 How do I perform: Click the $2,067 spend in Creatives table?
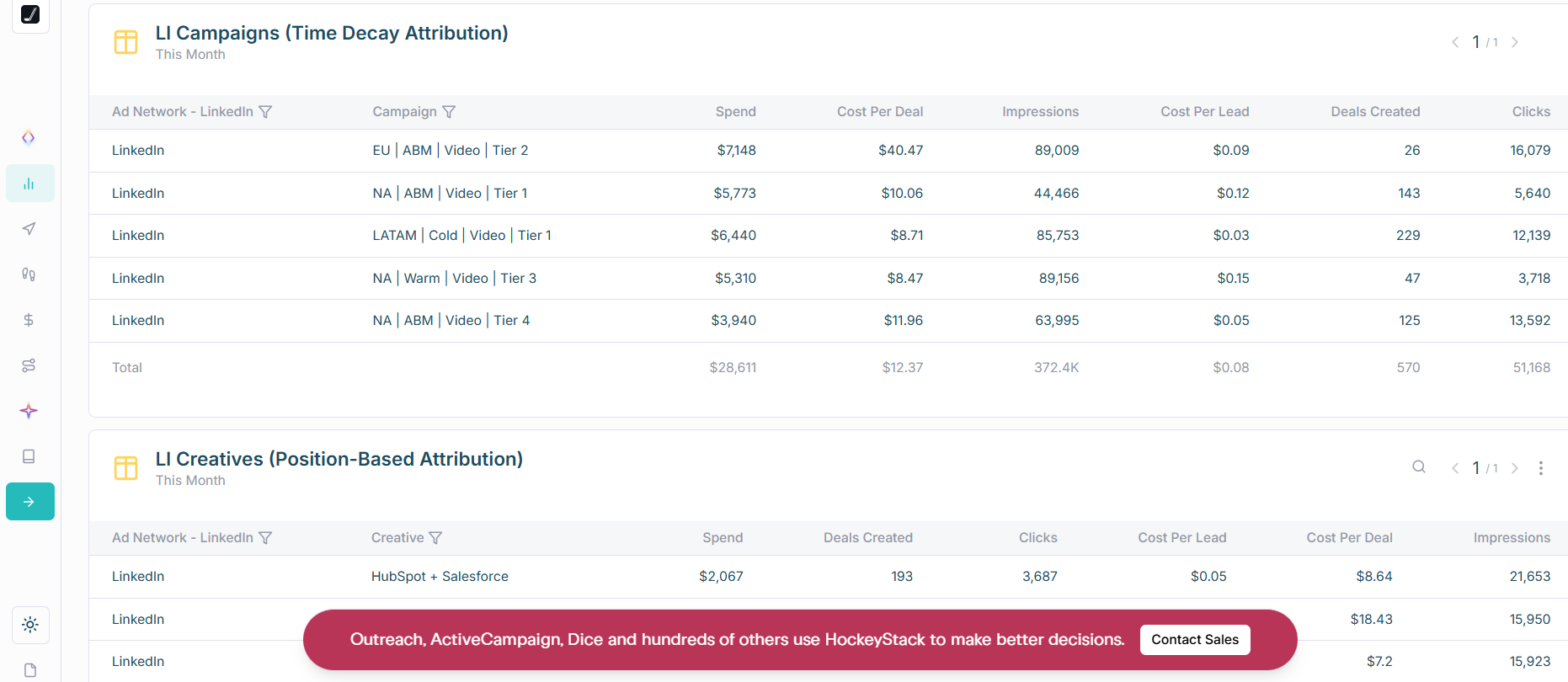click(721, 576)
